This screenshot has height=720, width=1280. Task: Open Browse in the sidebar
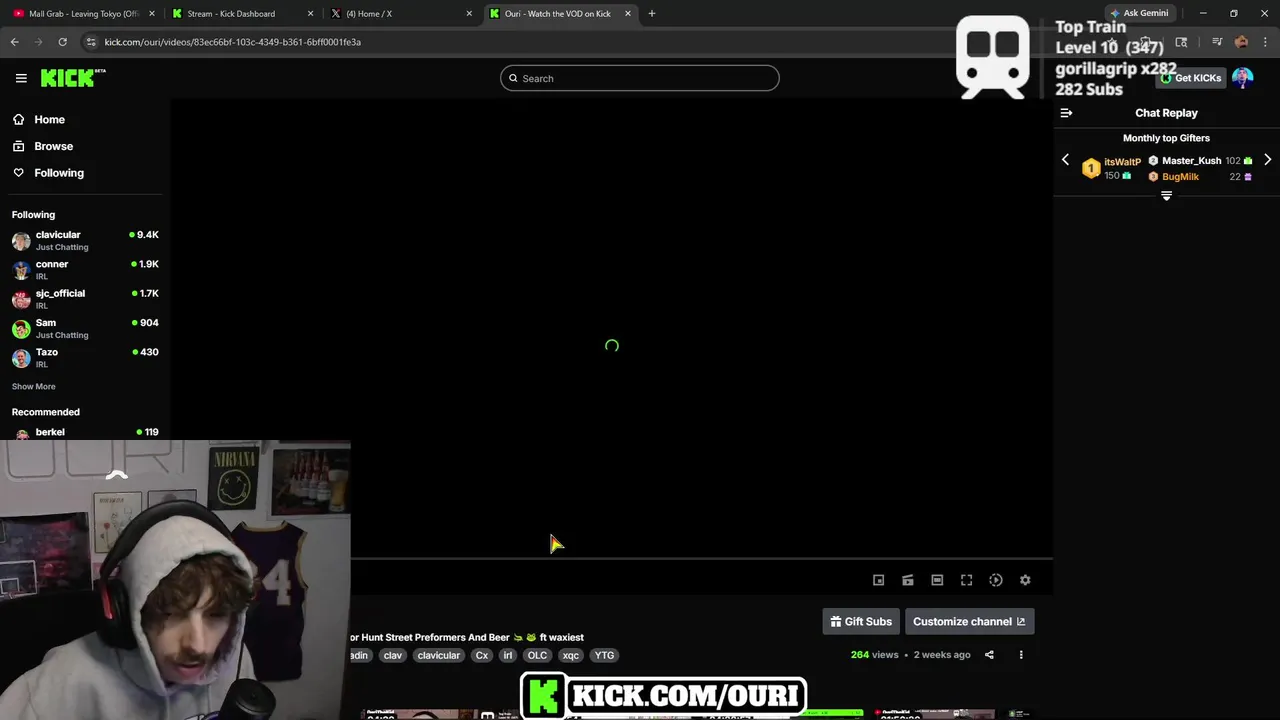(53, 146)
